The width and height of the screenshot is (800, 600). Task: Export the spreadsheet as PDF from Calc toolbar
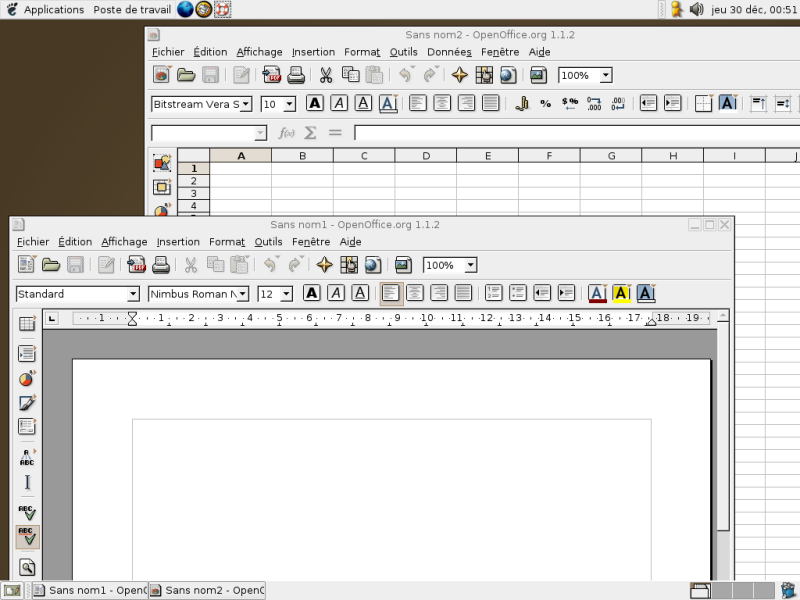[x=271, y=75]
